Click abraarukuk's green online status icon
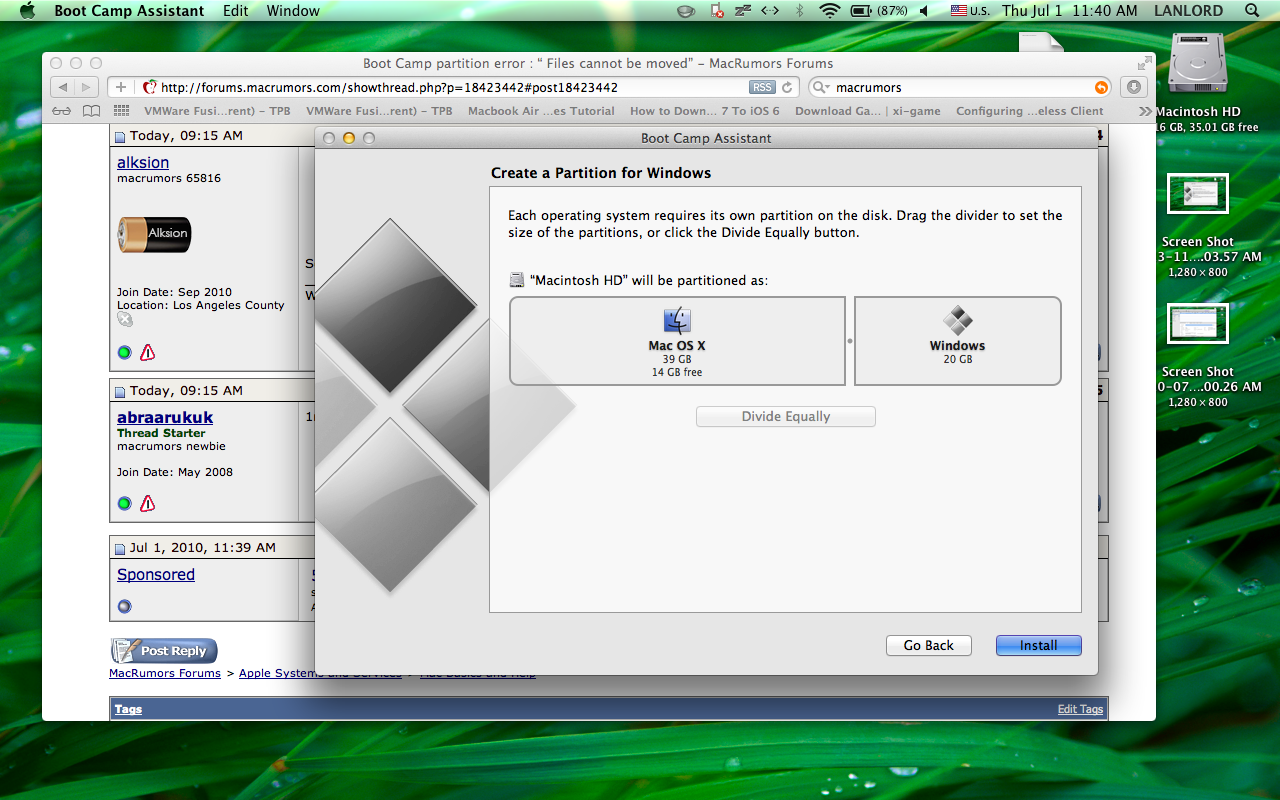1280x800 pixels. (124, 503)
